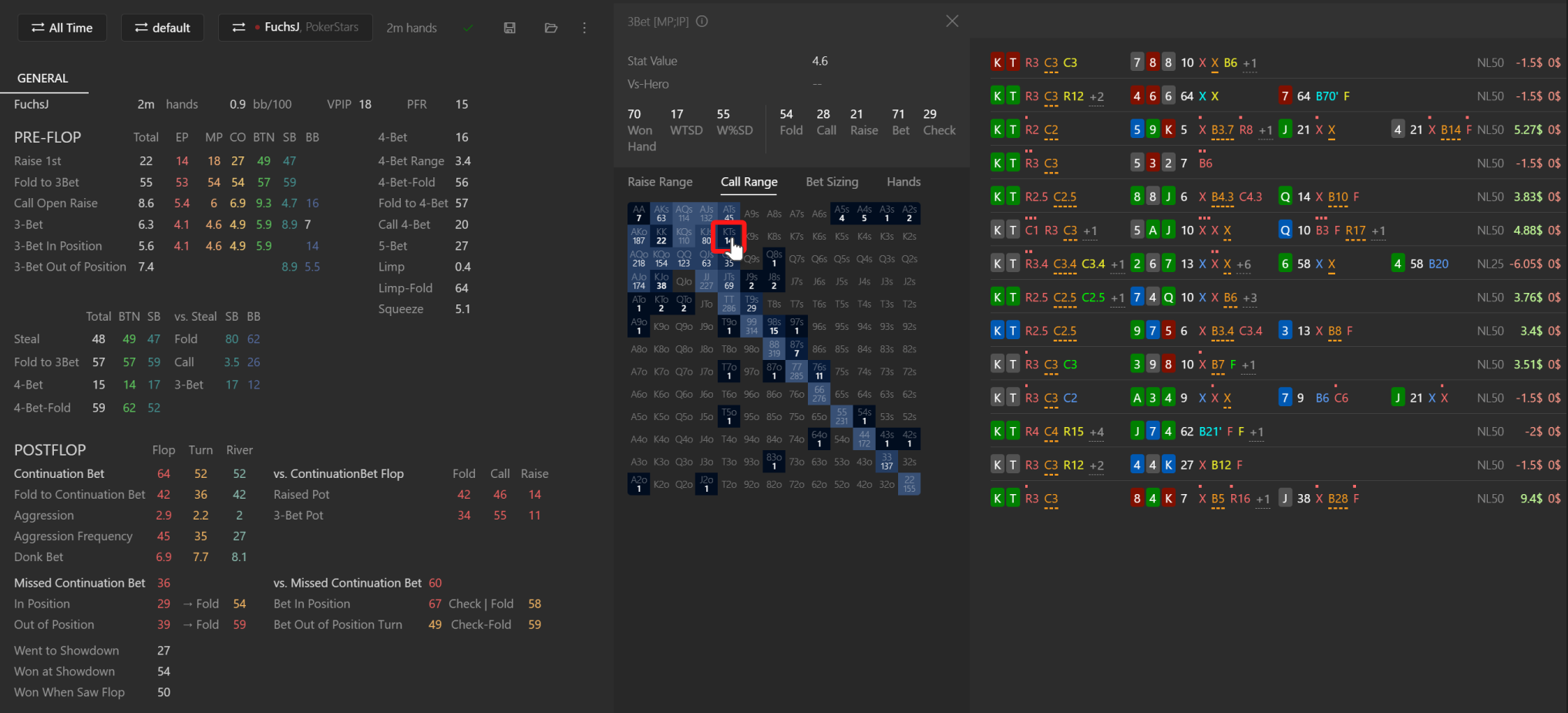
Task: Click the green checkmark next to 2m hands
Action: 468,28
